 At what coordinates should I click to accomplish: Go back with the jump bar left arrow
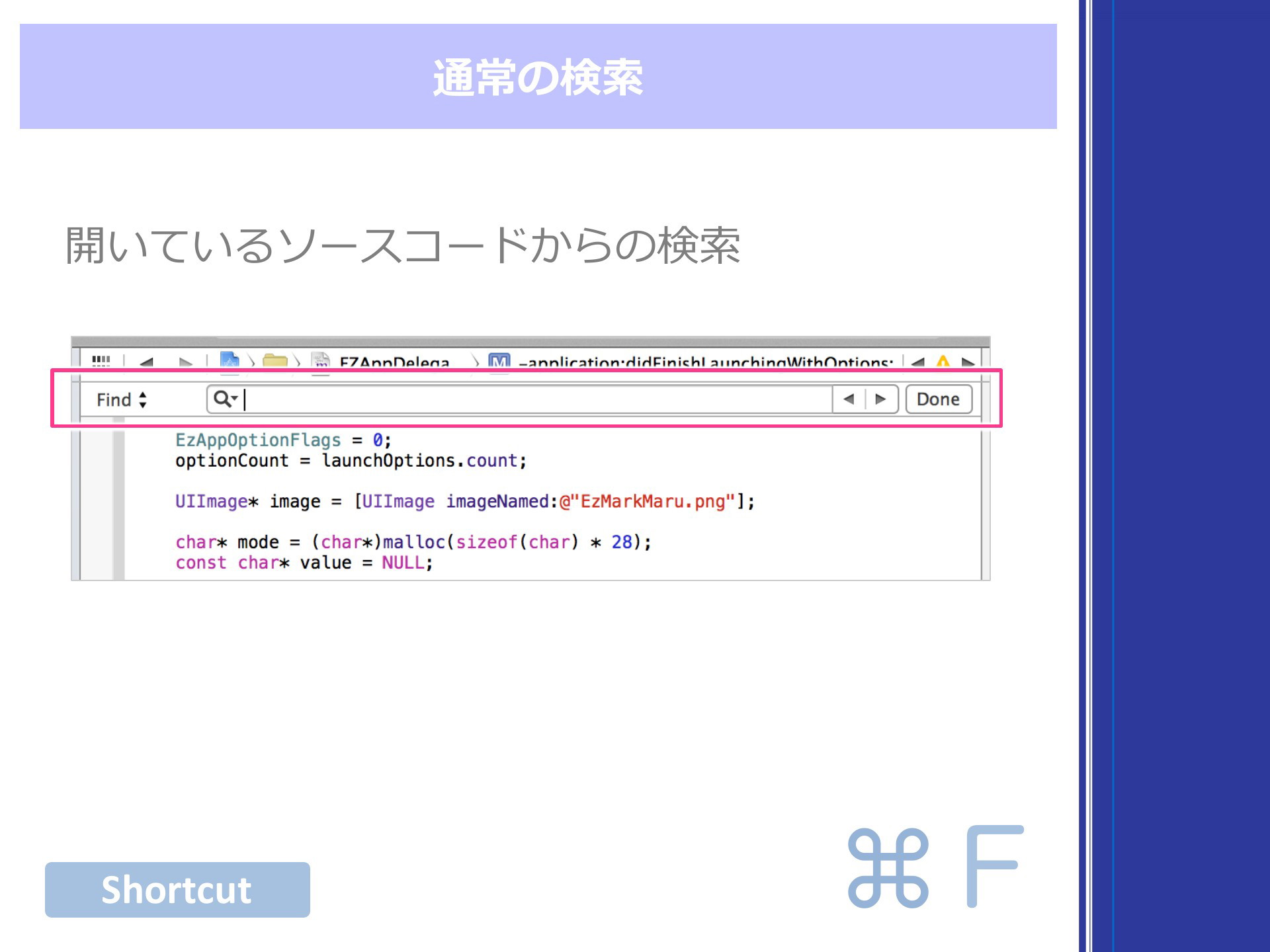(147, 362)
